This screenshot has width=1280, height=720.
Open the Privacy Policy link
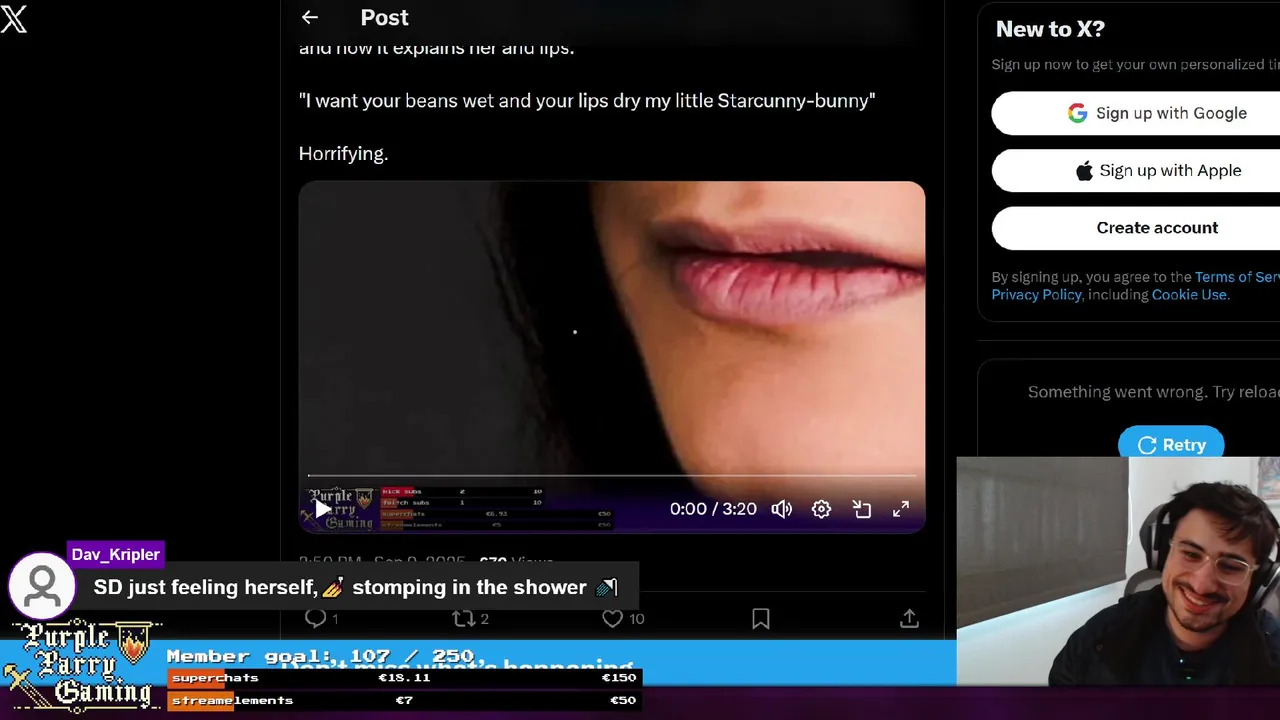pyautogui.click(x=1036, y=294)
